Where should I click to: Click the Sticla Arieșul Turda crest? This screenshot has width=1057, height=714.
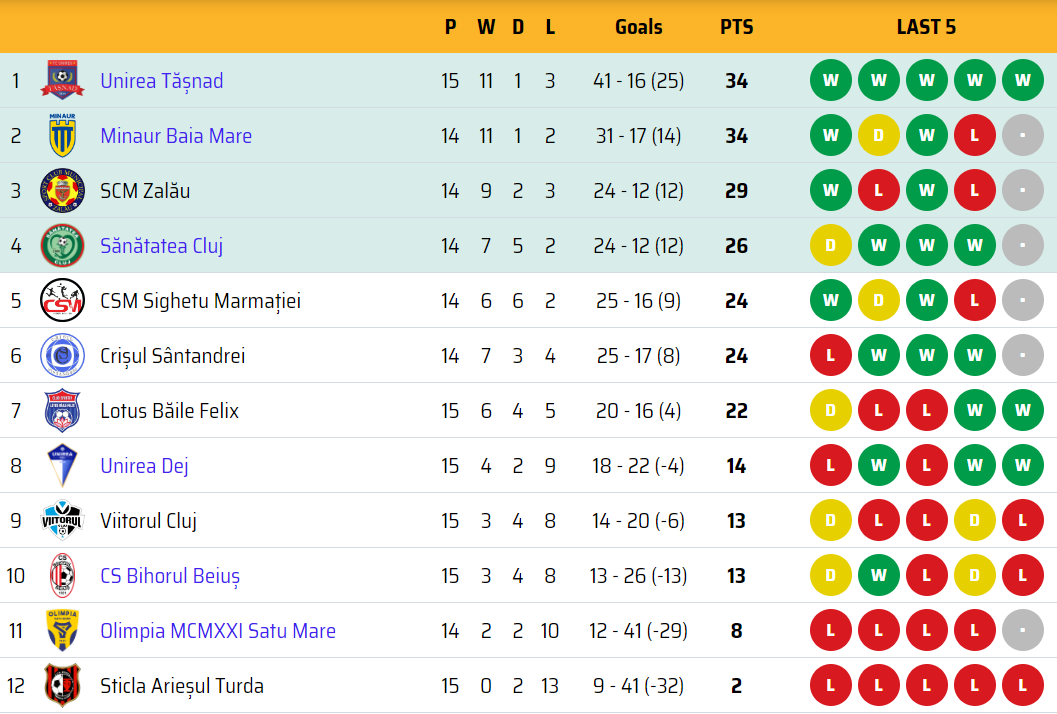[62, 686]
